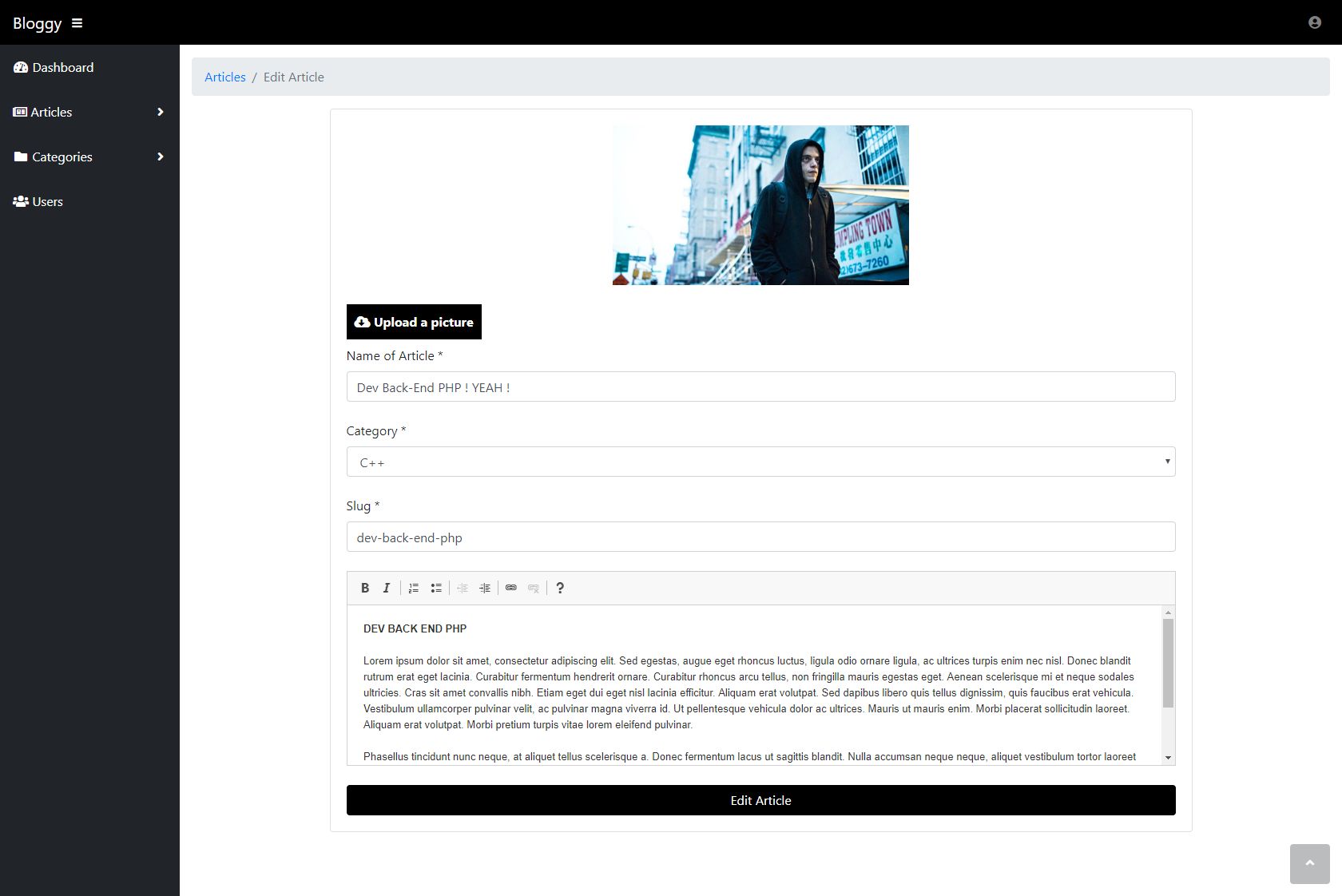Click the editor scrollbar up arrow
Image resolution: width=1342 pixels, height=896 pixels.
1168,613
